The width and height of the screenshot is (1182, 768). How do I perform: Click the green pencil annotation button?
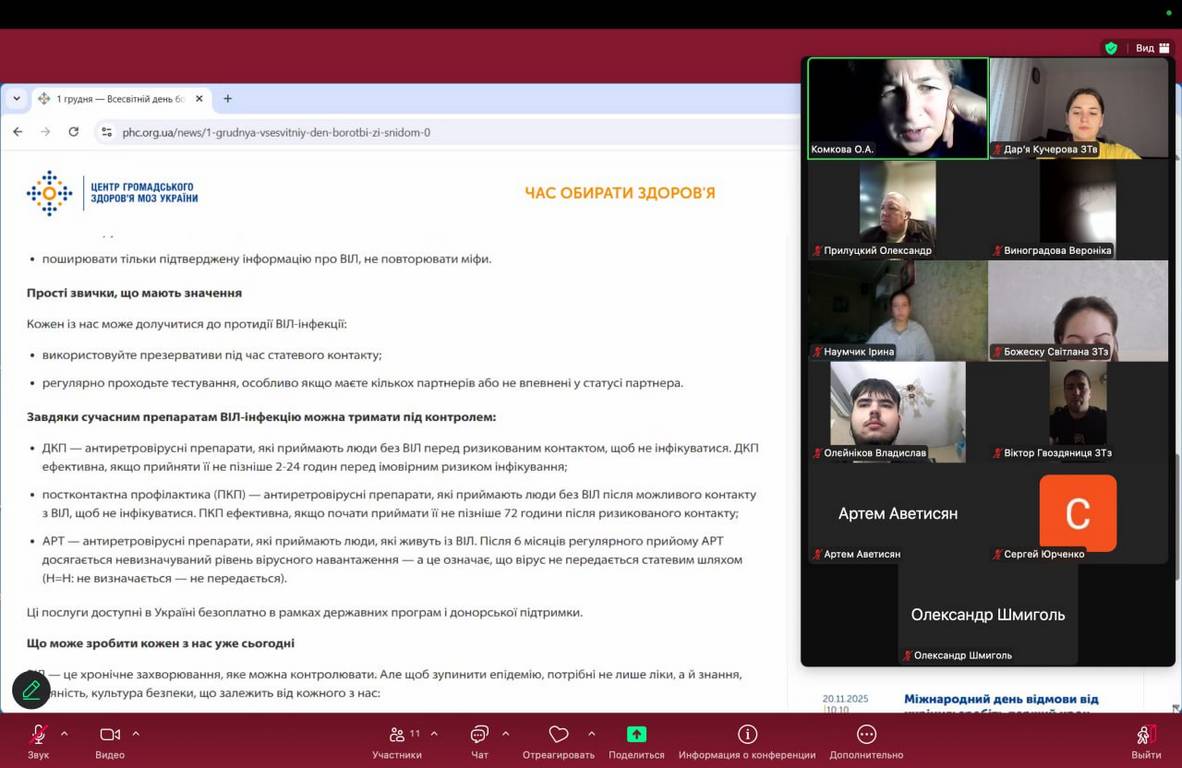(x=31, y=690)
